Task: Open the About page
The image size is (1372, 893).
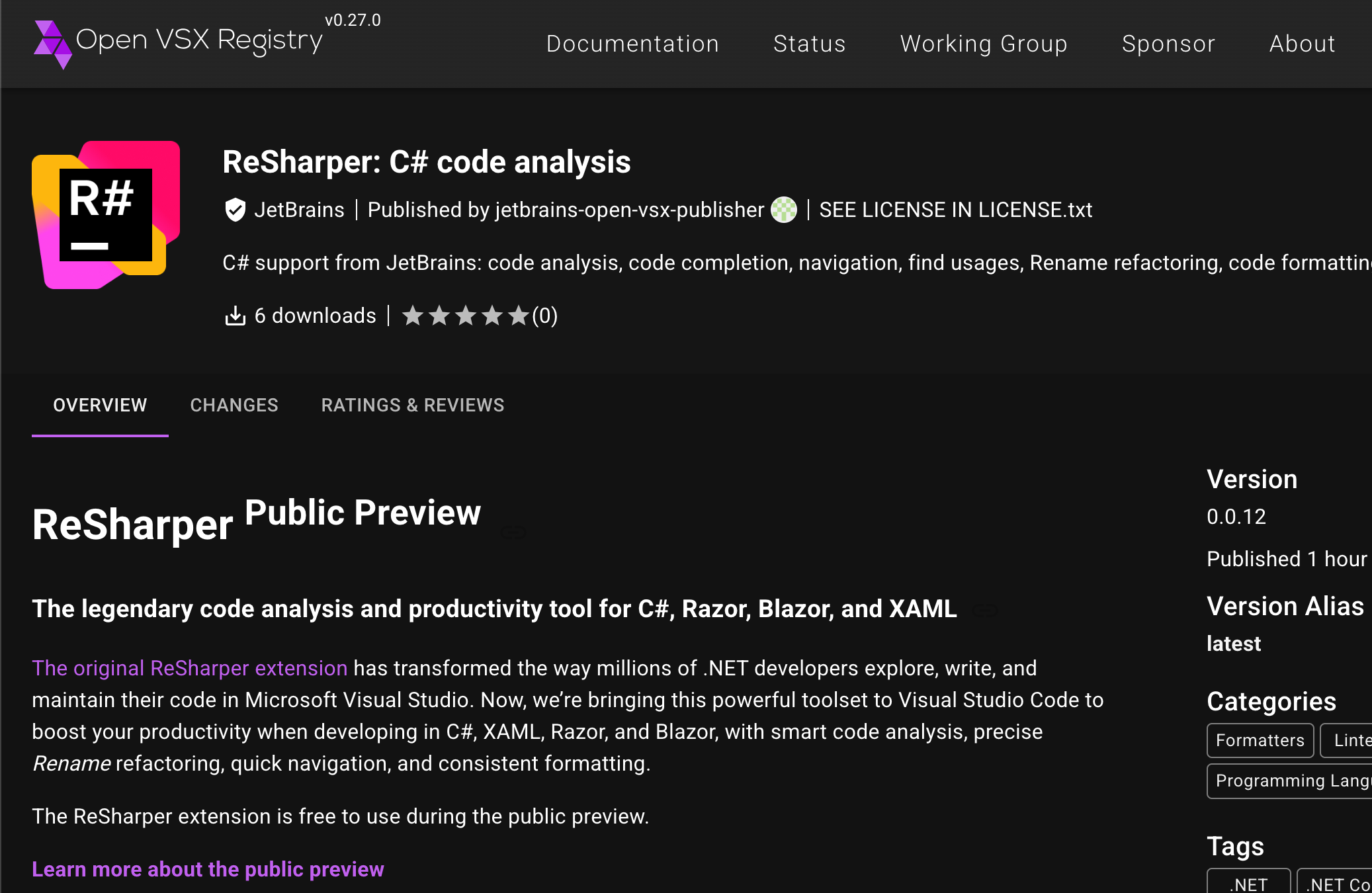Action: [1302, 44]
